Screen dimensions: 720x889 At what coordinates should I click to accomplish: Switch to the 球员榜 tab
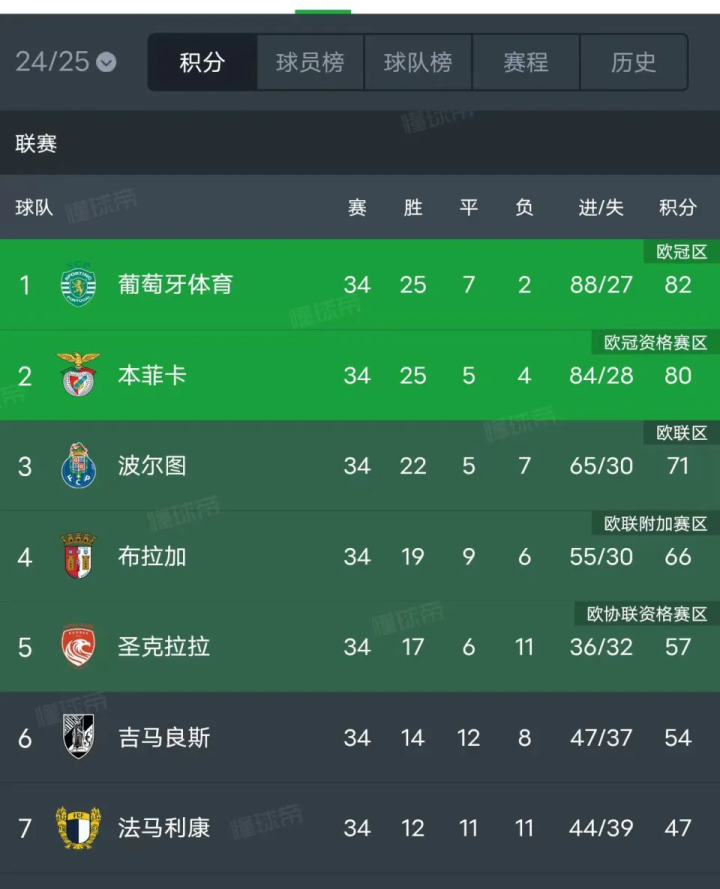(310, 62)
